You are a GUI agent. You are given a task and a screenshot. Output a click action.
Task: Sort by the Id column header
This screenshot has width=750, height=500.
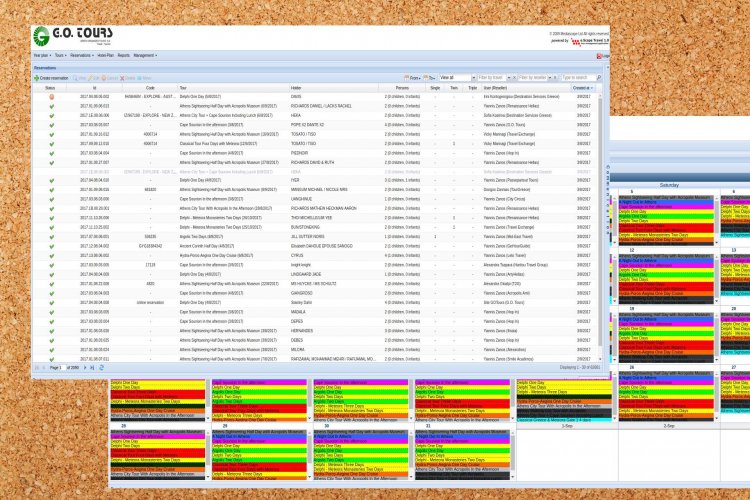pos(95,88)
